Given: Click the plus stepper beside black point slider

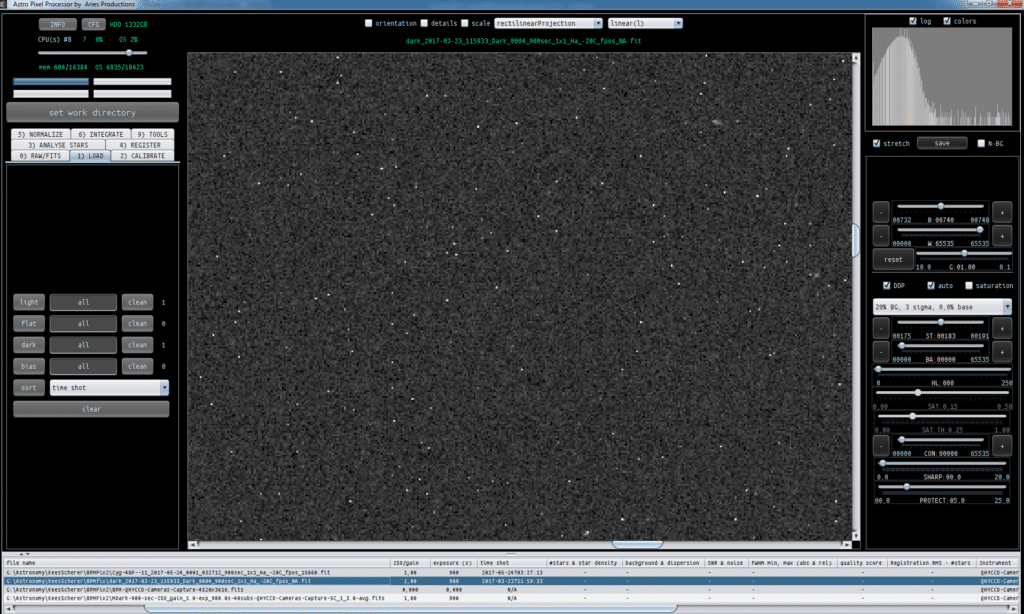Looking at the screenshot, I should [1002, 212].
